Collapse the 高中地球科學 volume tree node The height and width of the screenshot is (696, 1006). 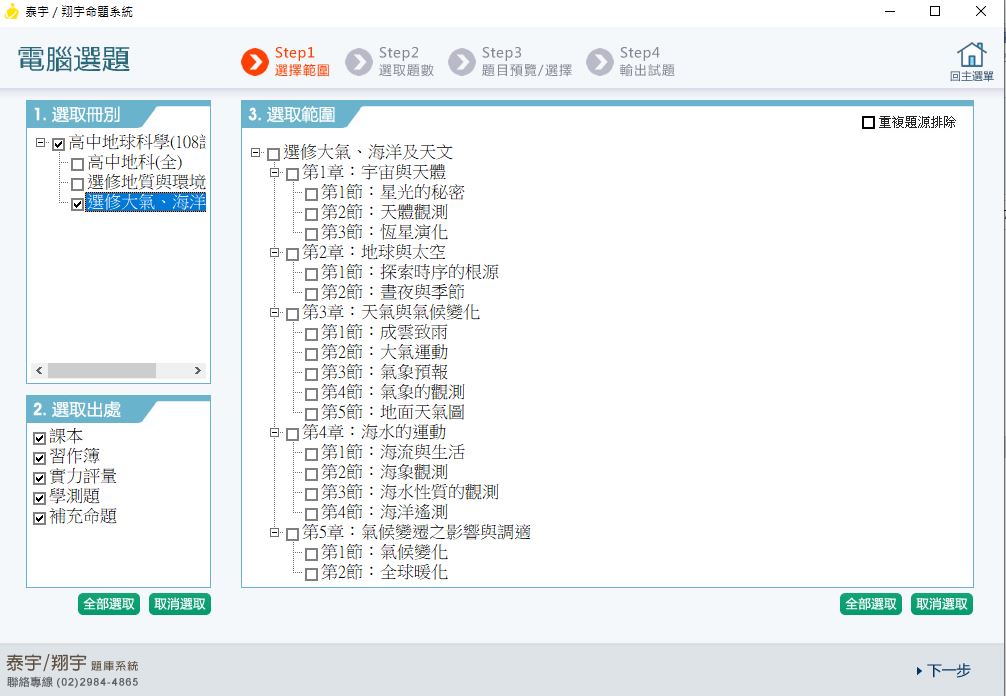click(40, 143)
